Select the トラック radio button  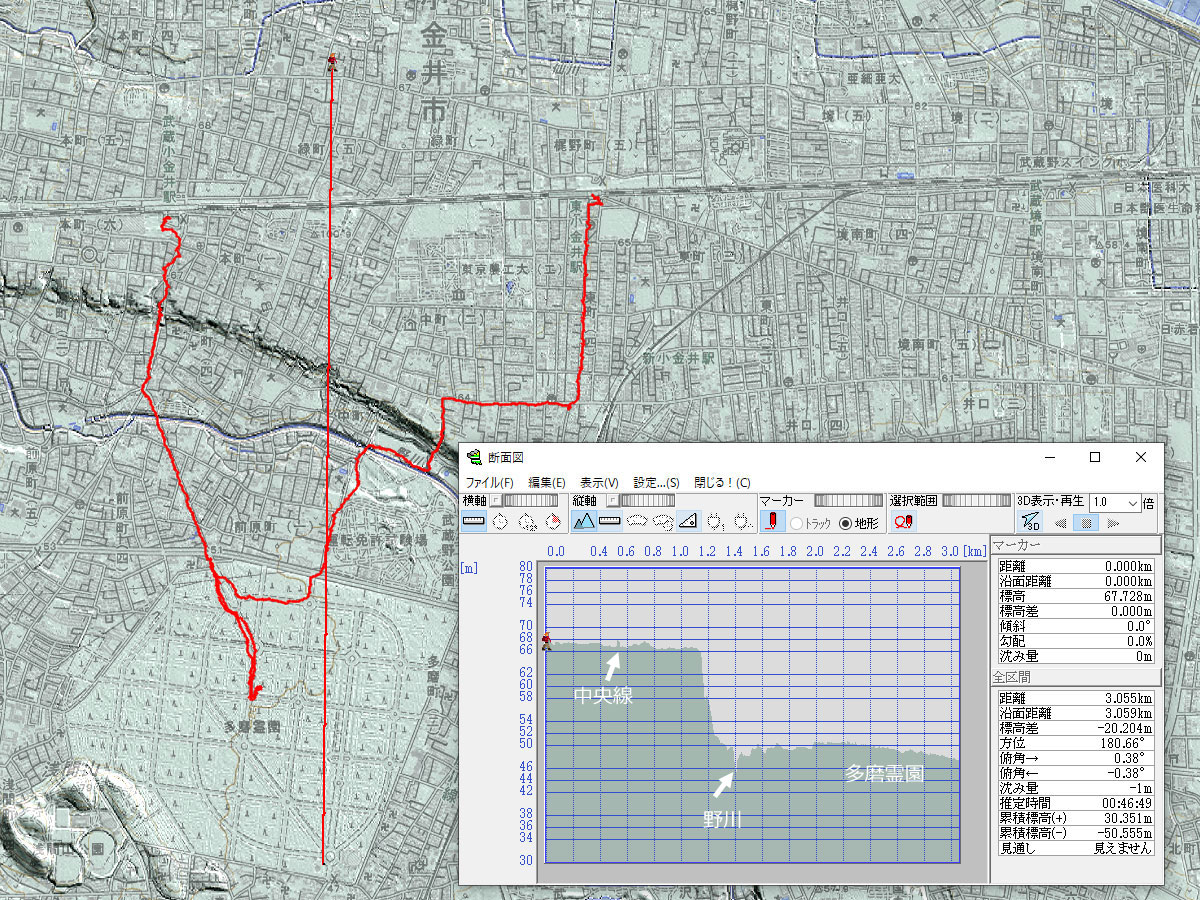pyautogui.click(x=797, y=522)
